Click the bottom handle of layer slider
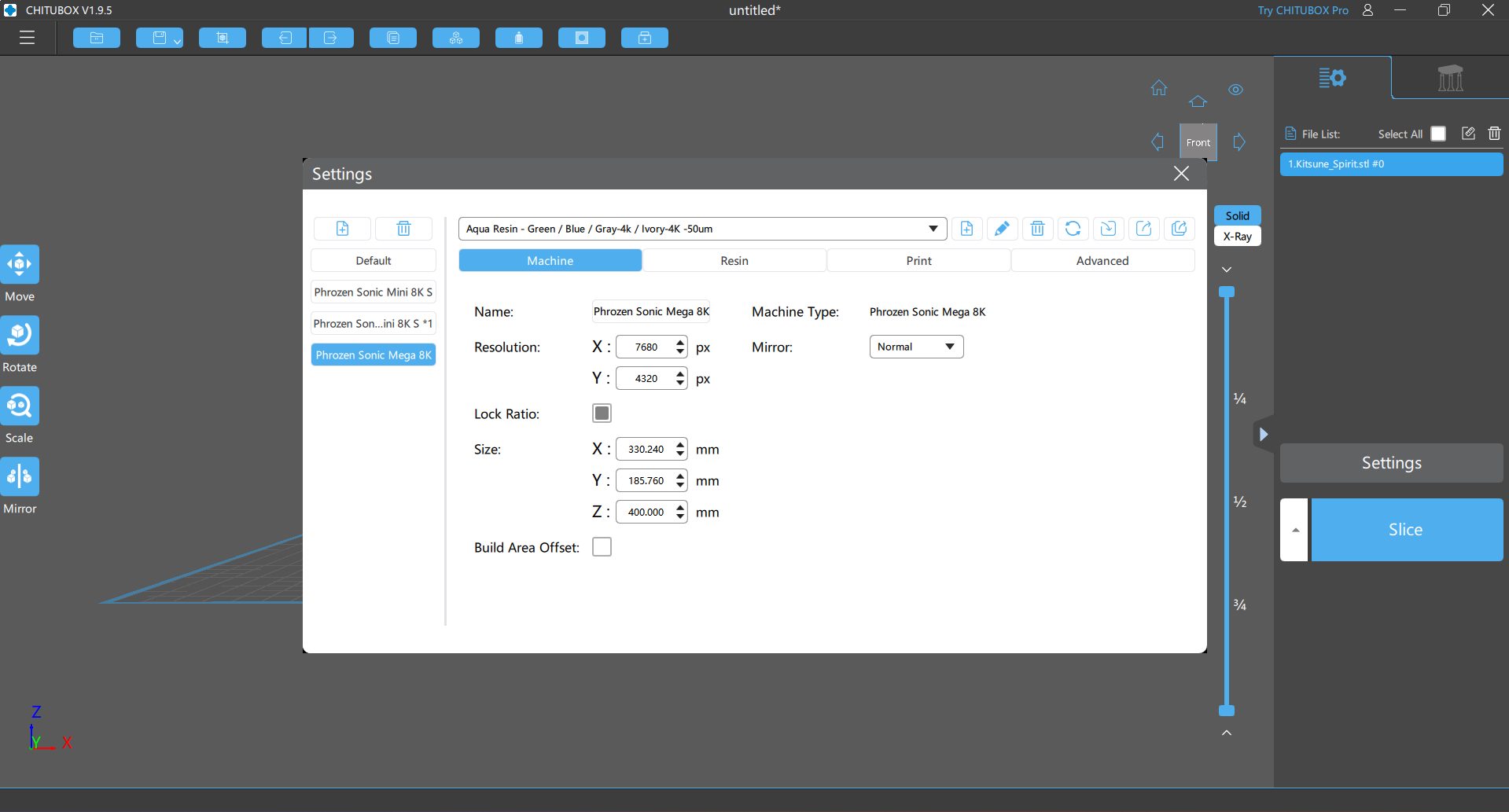 tap(1227, 711)
